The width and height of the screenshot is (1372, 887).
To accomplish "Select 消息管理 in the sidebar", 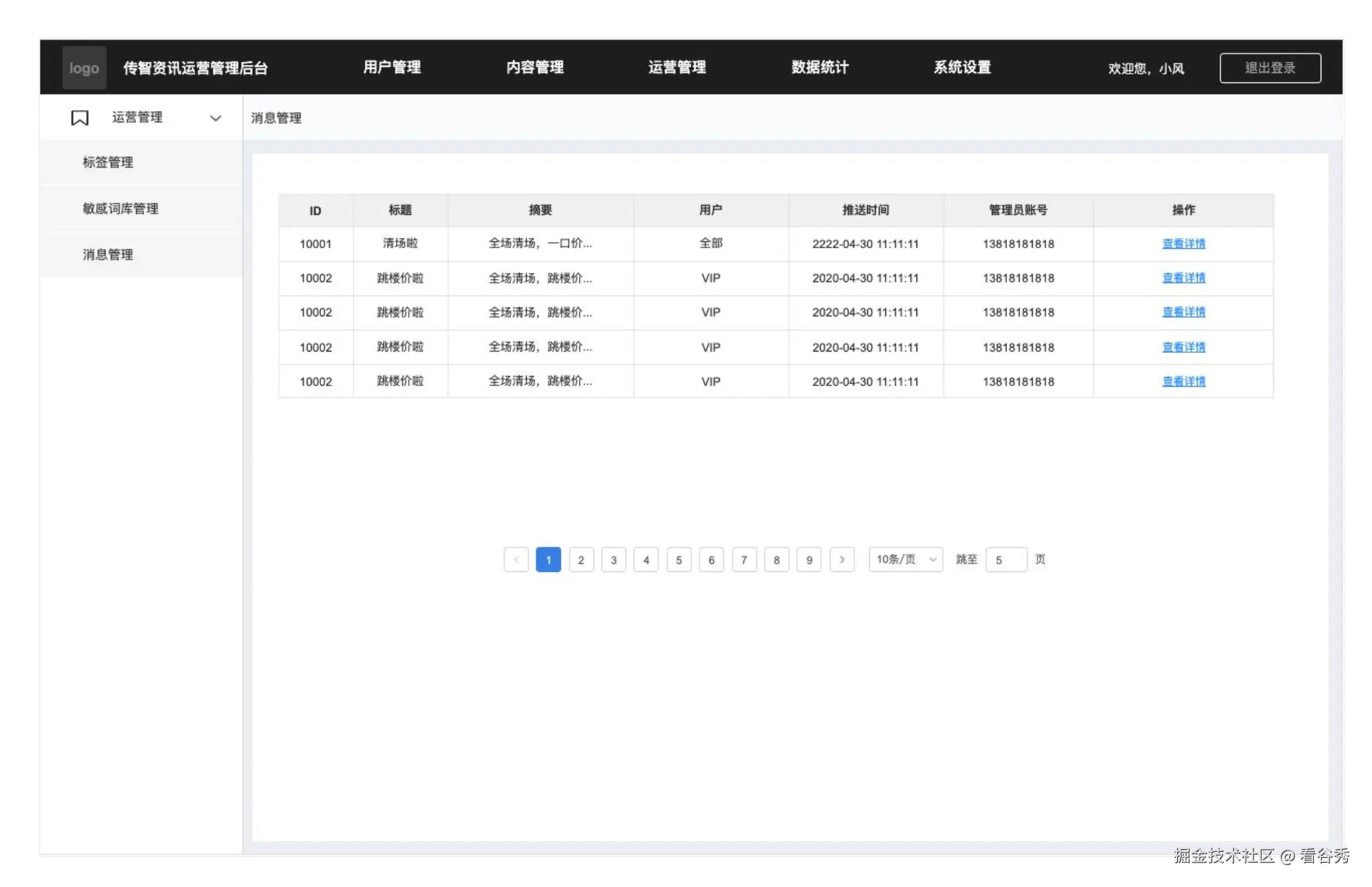I will pyautogui.click(x=108, y=255).
